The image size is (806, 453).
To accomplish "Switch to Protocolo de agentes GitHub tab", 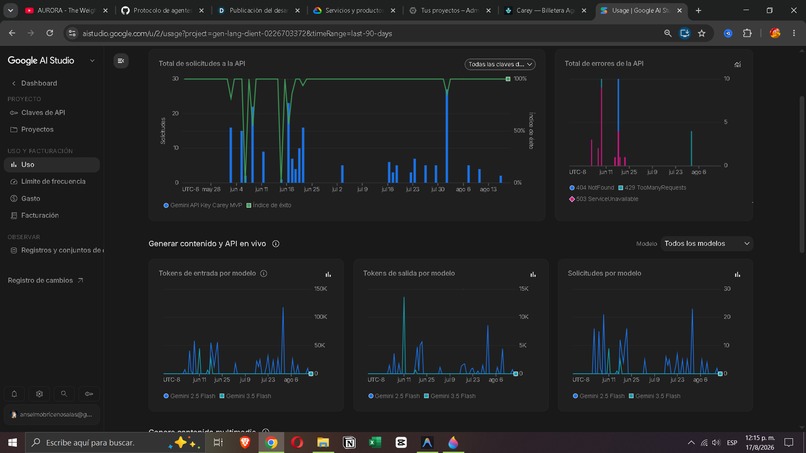I will (162, 10).
